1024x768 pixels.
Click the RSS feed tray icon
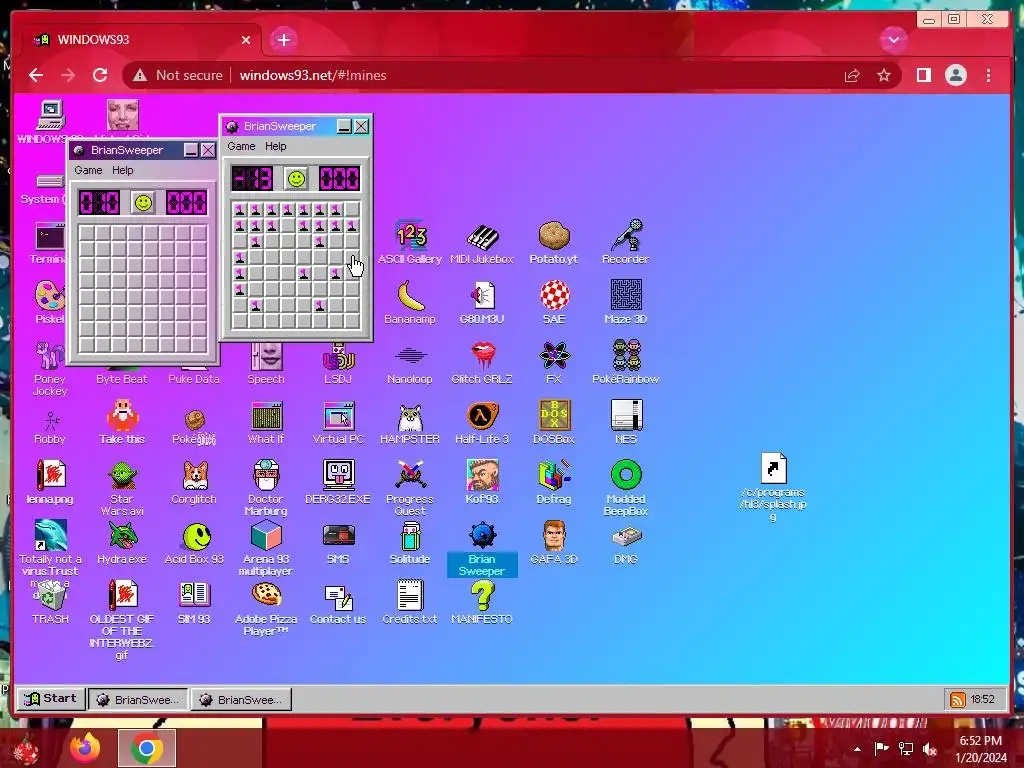click(957, 700)
